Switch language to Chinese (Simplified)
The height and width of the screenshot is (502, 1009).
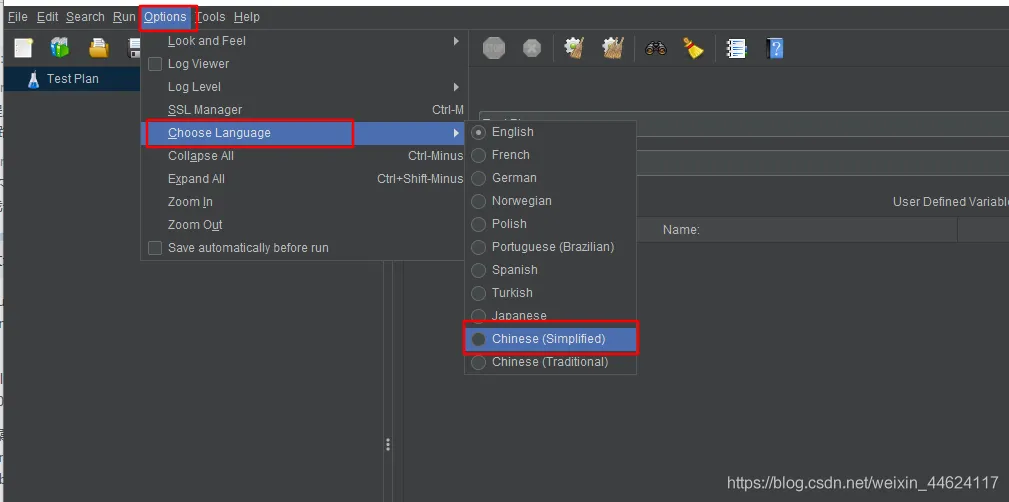[x=550, y=339]
